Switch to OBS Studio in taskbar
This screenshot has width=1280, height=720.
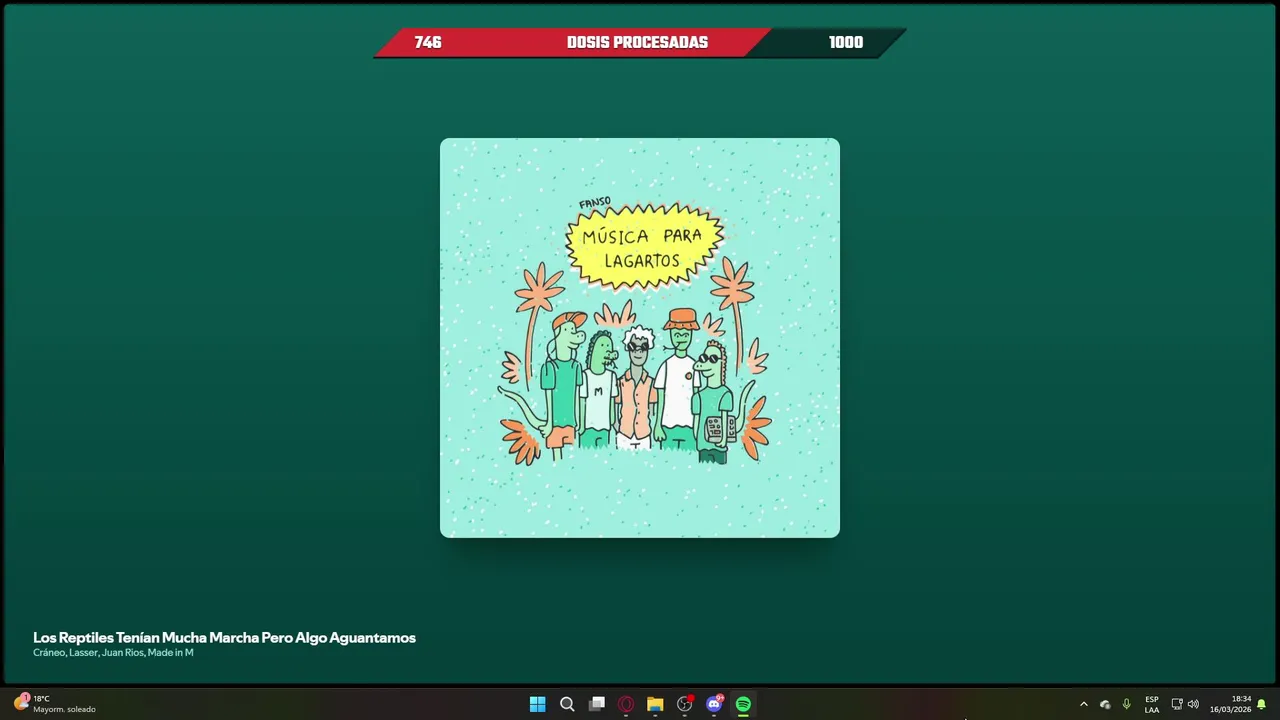pos(685,704)
